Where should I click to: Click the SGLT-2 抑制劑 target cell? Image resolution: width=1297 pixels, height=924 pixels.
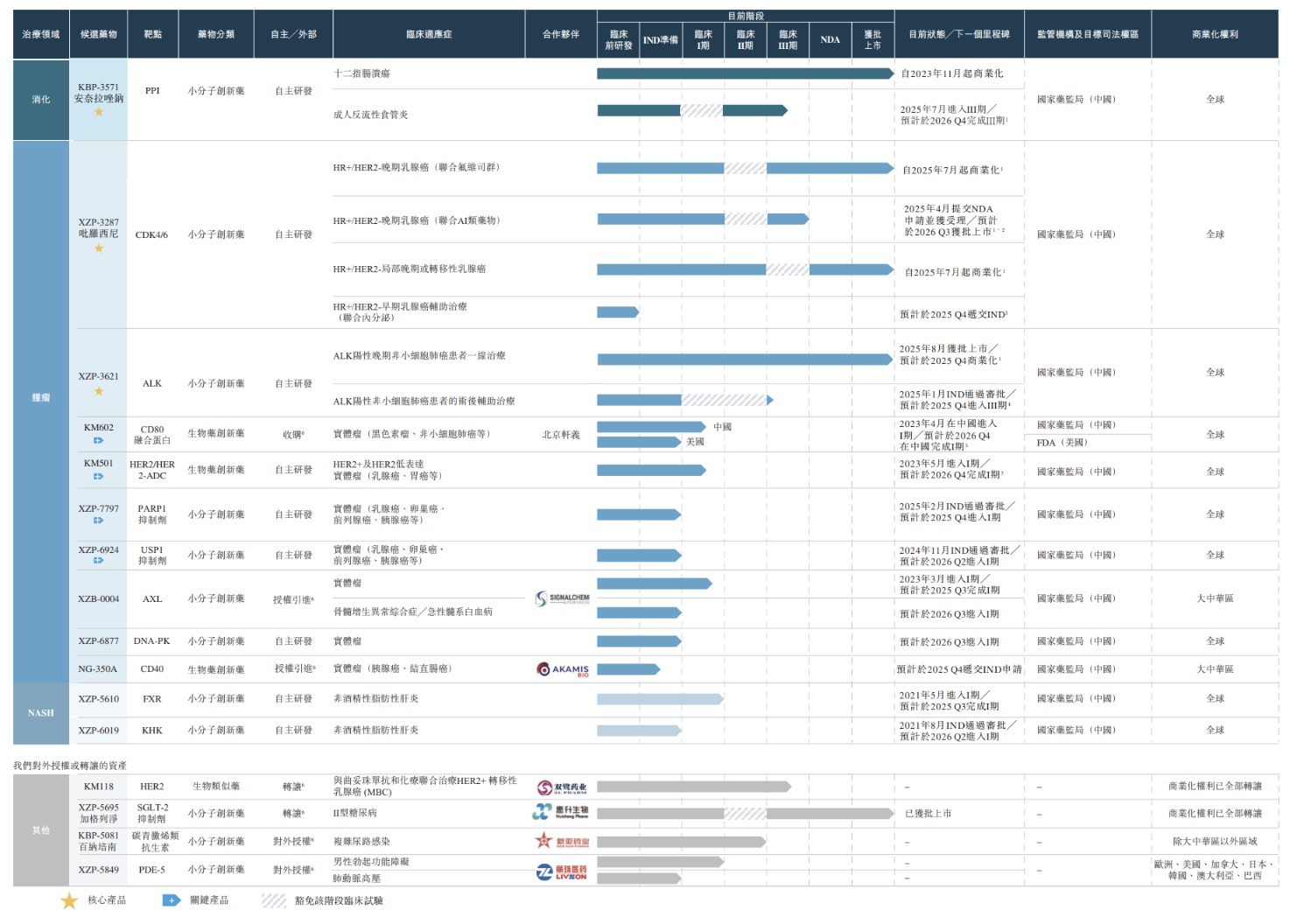152,814
